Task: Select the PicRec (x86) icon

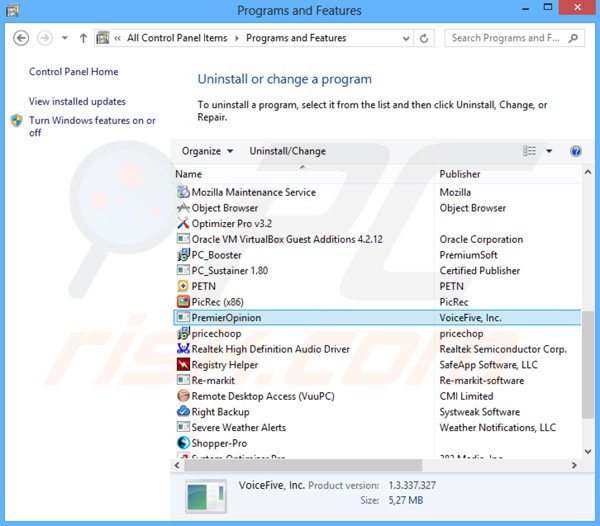Action: (x=183, y=302)
